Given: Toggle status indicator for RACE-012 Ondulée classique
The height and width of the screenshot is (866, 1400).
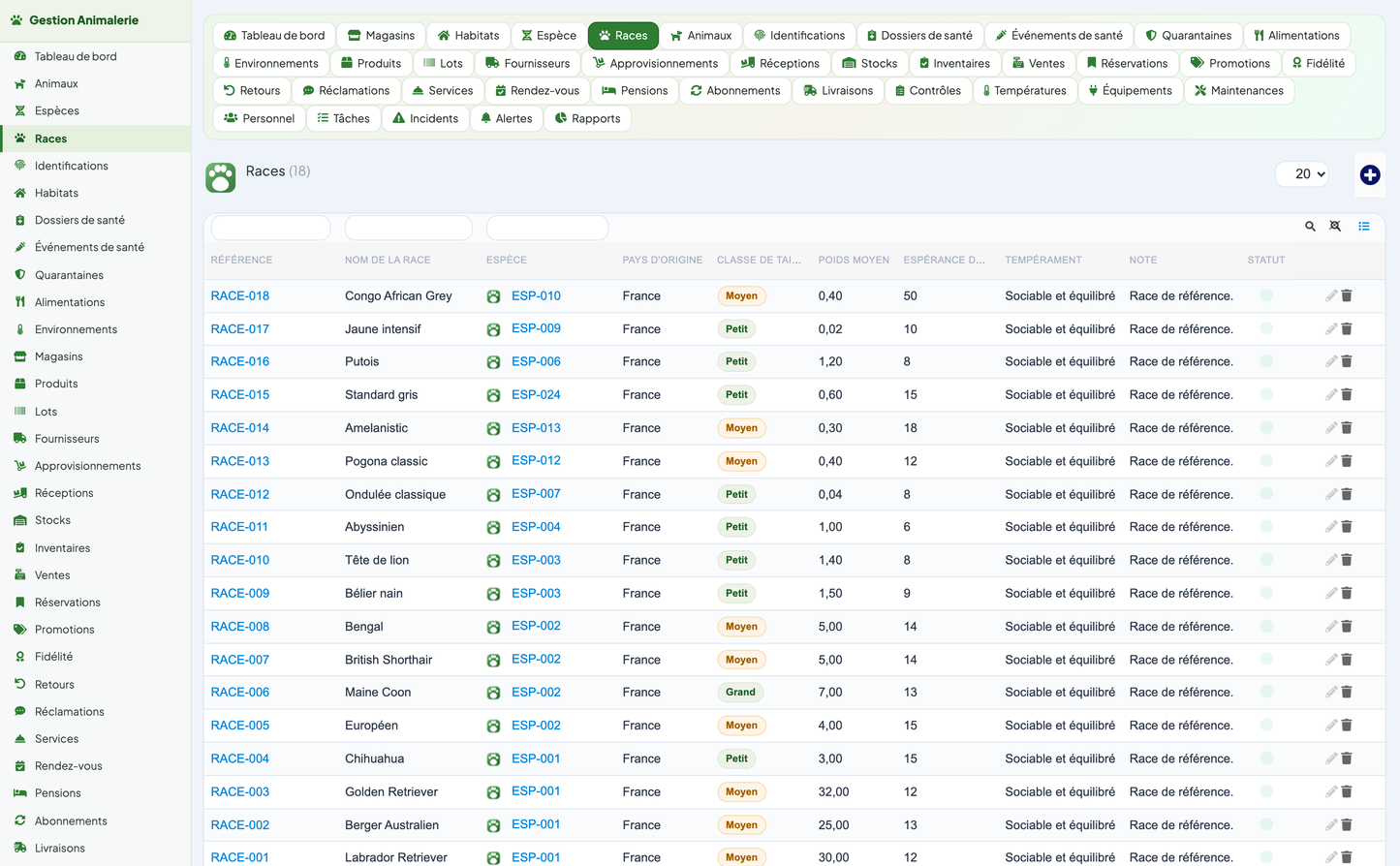Looking at the screenshot, I should click(1266, 494).
